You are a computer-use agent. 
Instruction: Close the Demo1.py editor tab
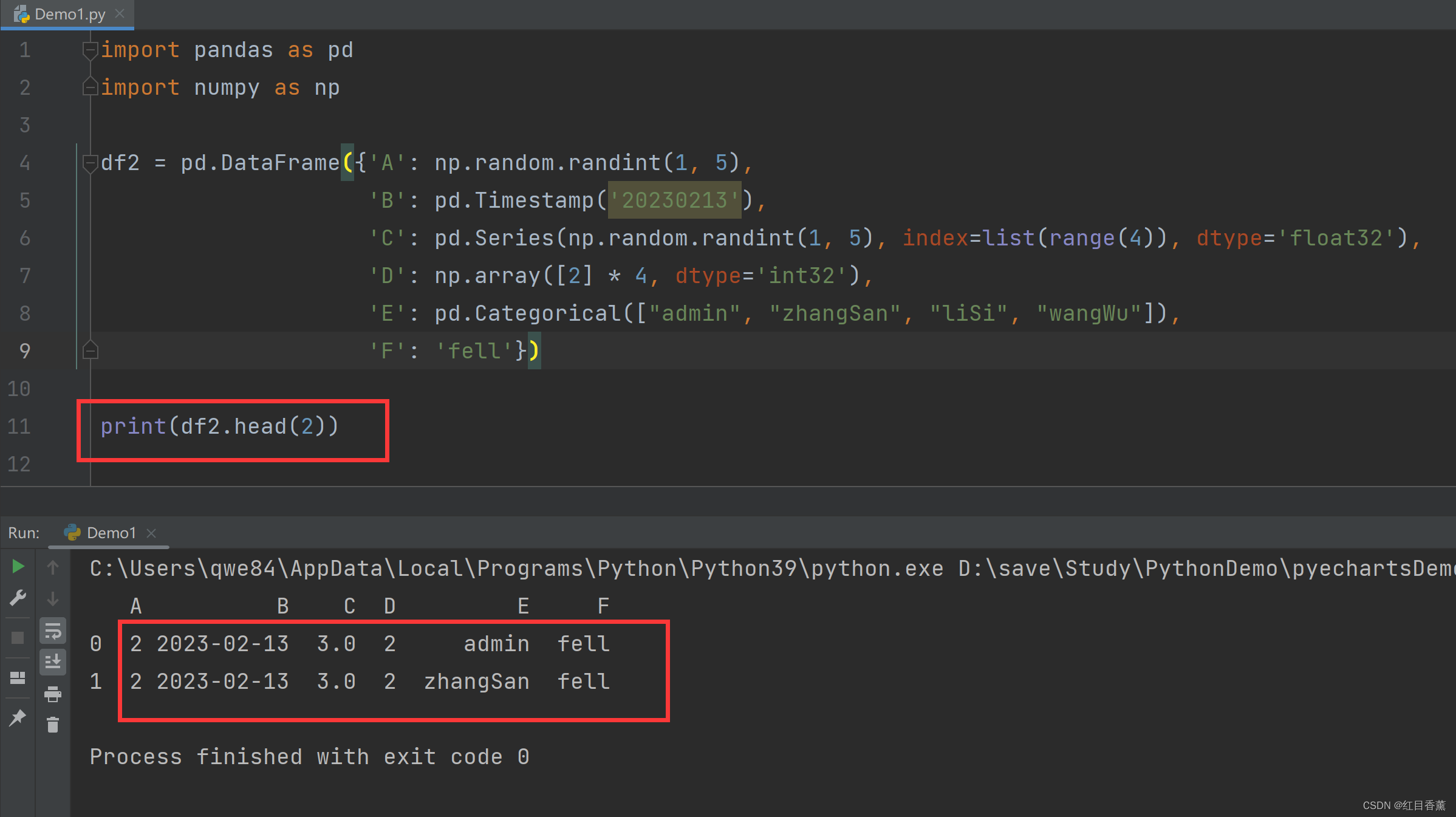tap(120, 13)
